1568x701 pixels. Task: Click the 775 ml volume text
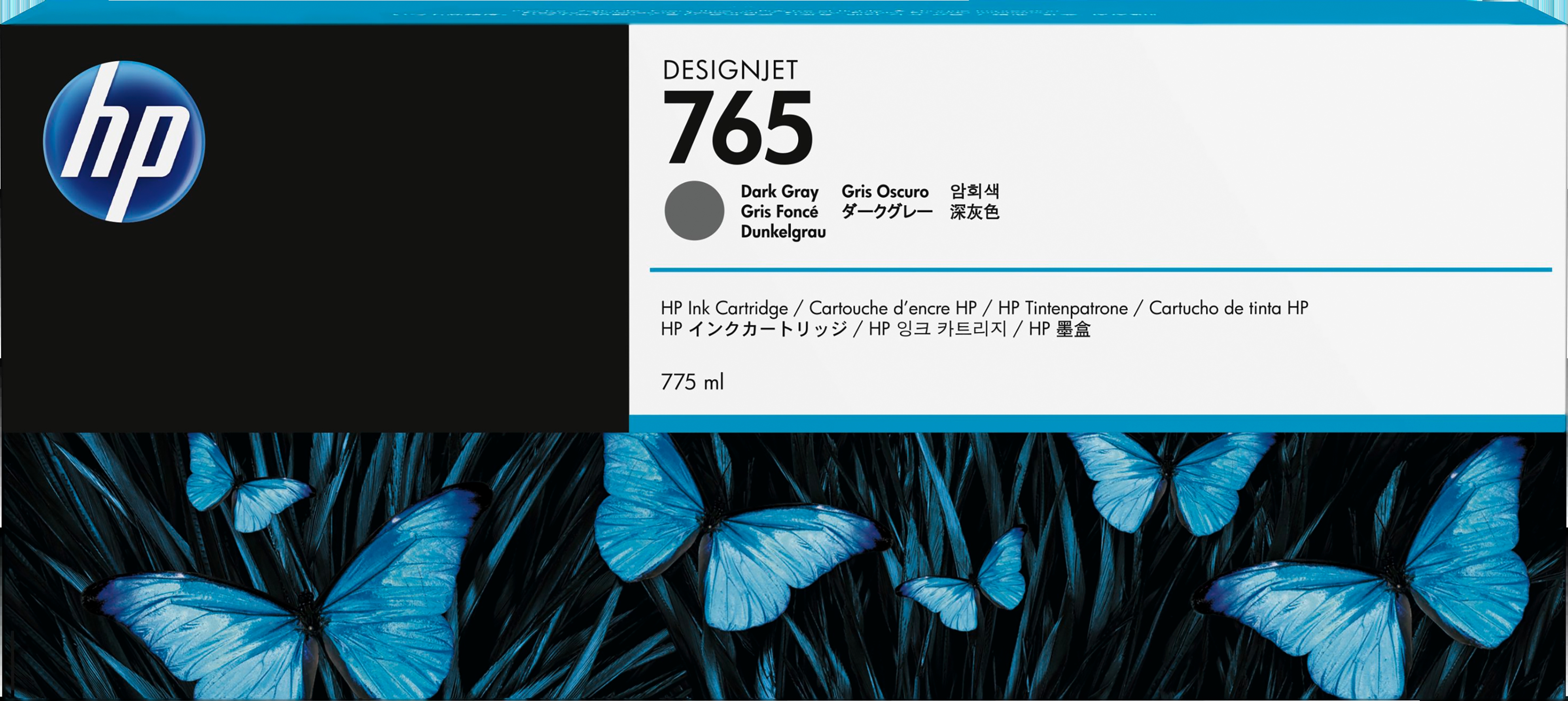[x=692, y=382]
